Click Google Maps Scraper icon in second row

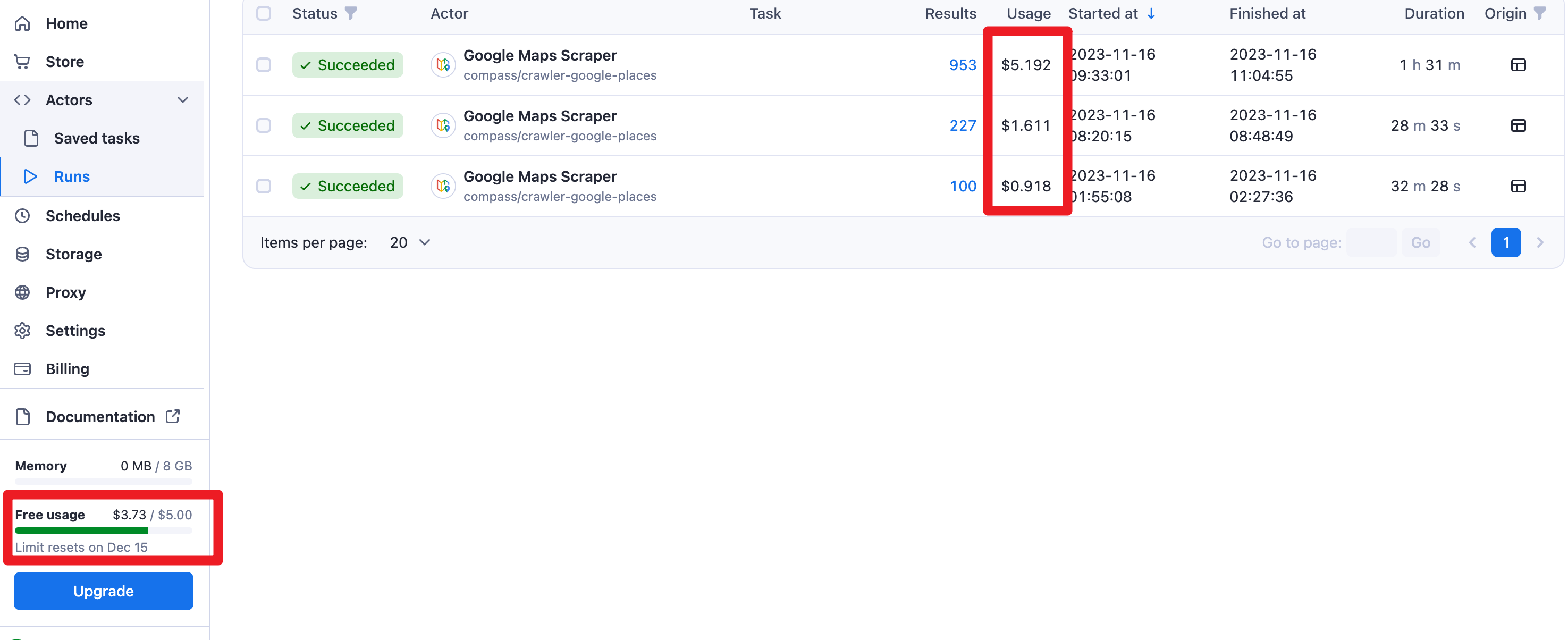pos(443,125)
